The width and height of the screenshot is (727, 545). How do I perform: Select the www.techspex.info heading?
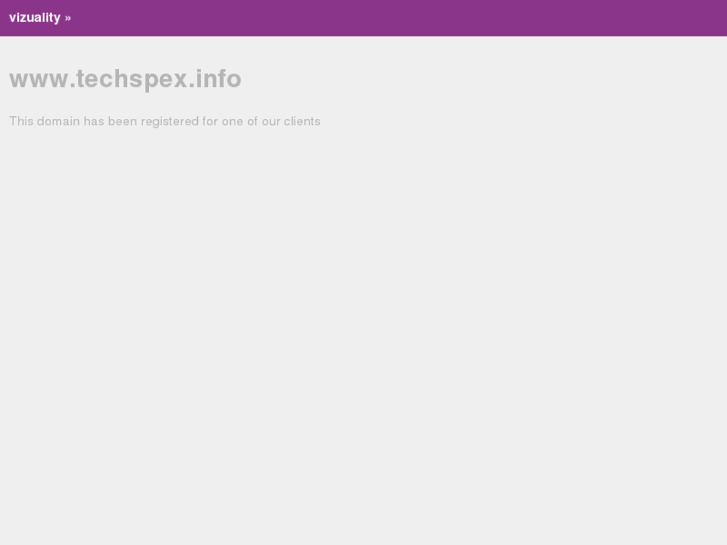coord(125,78)
